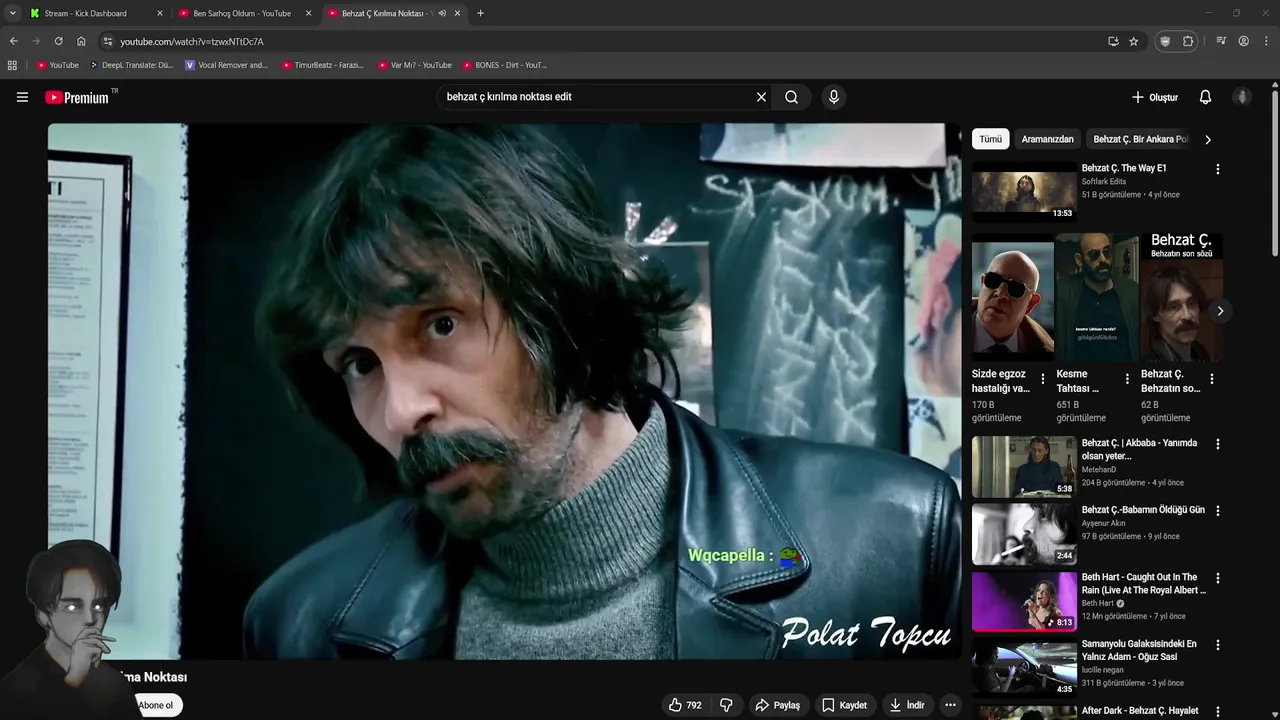Open options for After Dark video
Screen dimensions: 1280x720
tap(1217, 711)
